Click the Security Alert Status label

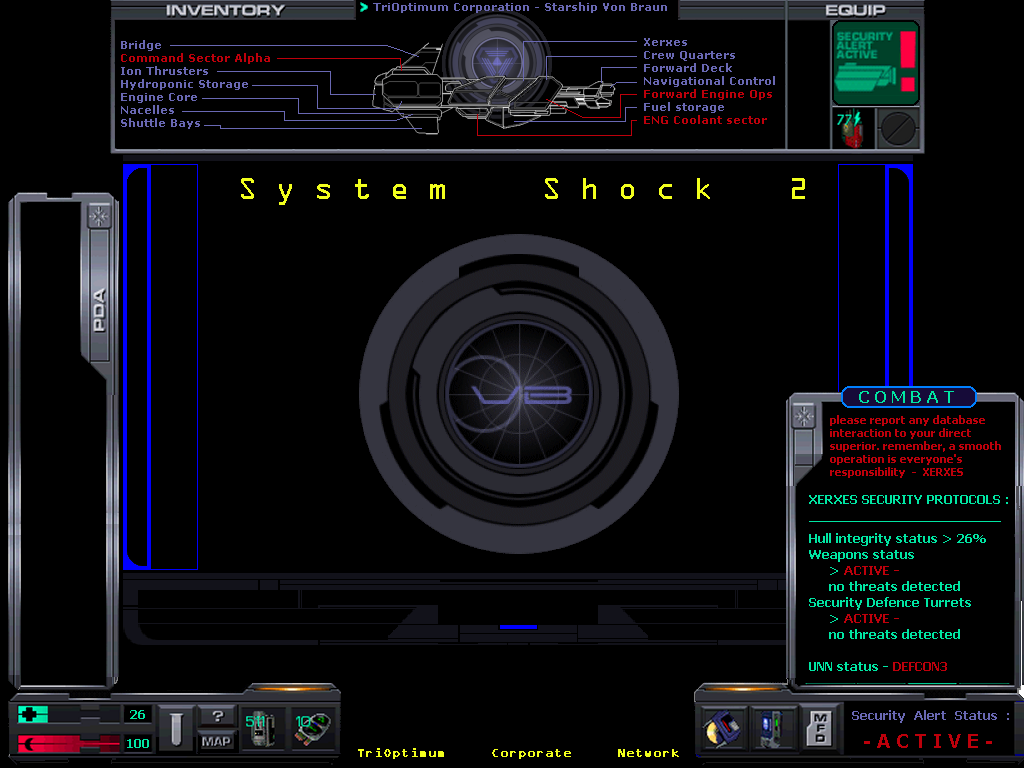(931, 716)
